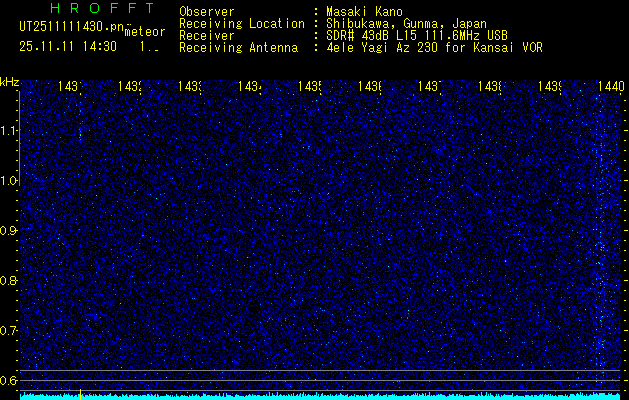Click the "Observer" field label
This screenshot has height=400, width=629.
pyautogui.click(x=207, y=12)
